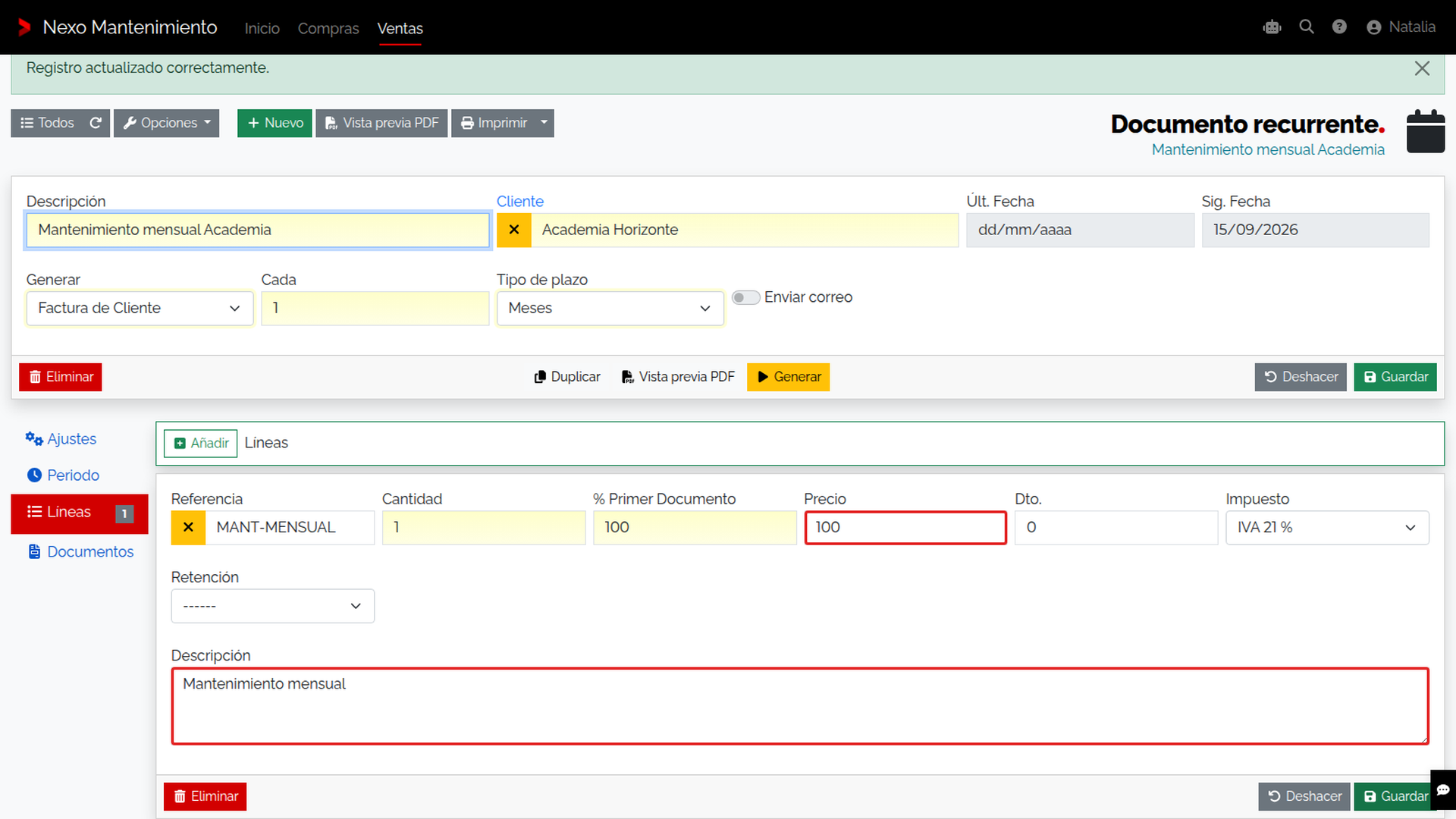Viewport: 1456px width, 819px height.
Task: Open the Impuesto 'IVA 21 %' dropdown
Action: (1327, 528)
